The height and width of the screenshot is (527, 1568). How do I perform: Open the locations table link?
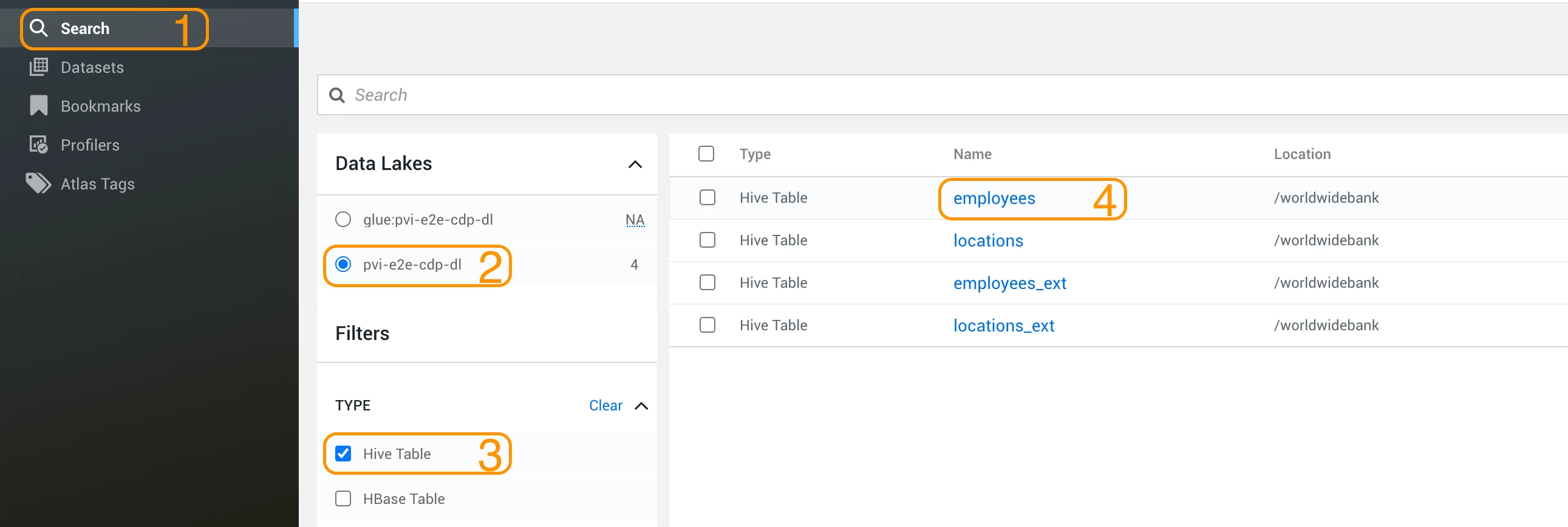coord(988,241)
